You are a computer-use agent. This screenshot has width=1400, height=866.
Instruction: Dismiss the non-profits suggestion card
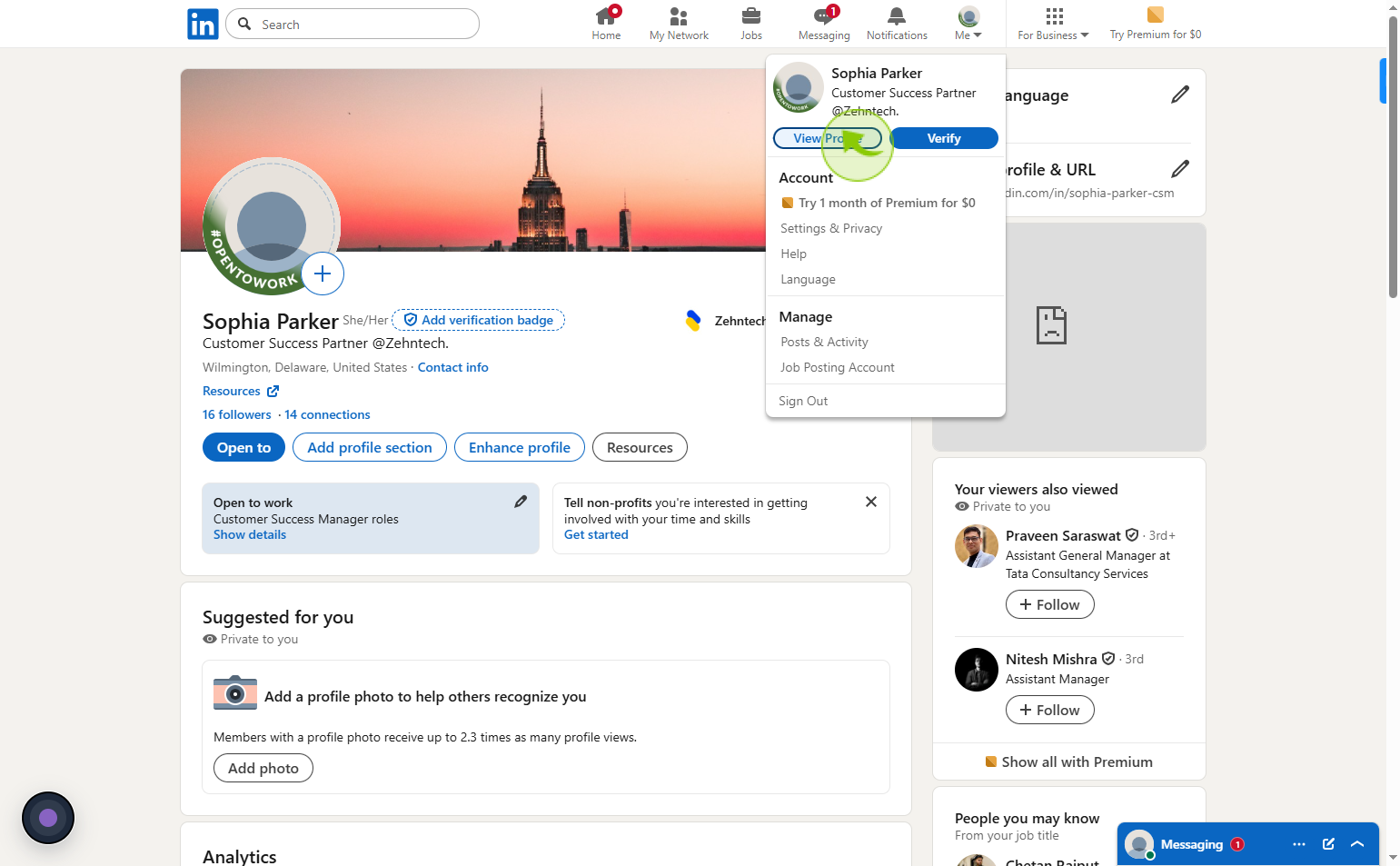pos(871,502)
